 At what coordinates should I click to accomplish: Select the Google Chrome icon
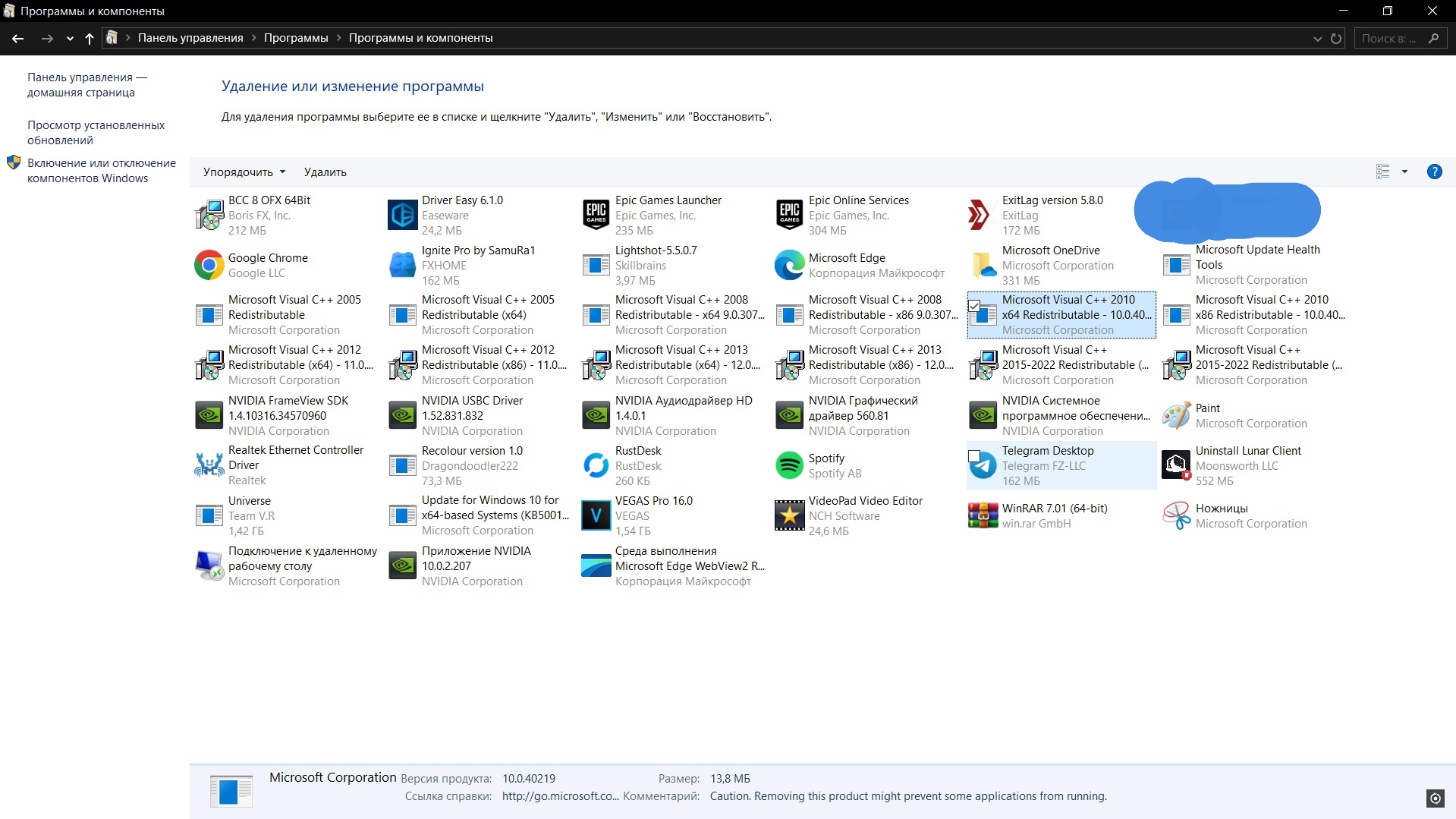(209, 266)
